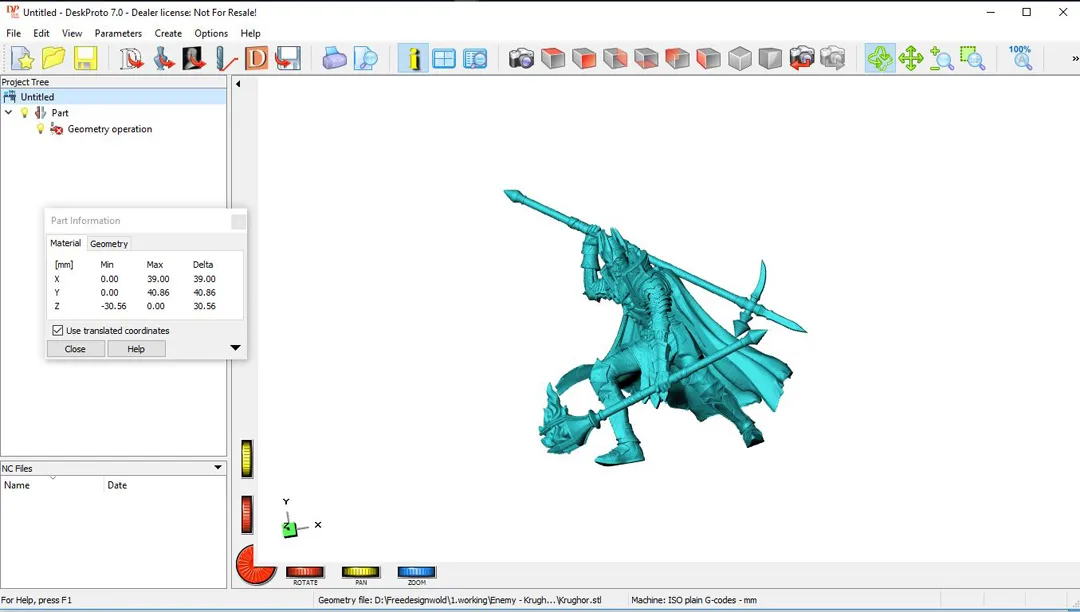Screen dimensions: 1080x612
Task: Create a new project with the star-page icon
Action: [x=22, y=59]
